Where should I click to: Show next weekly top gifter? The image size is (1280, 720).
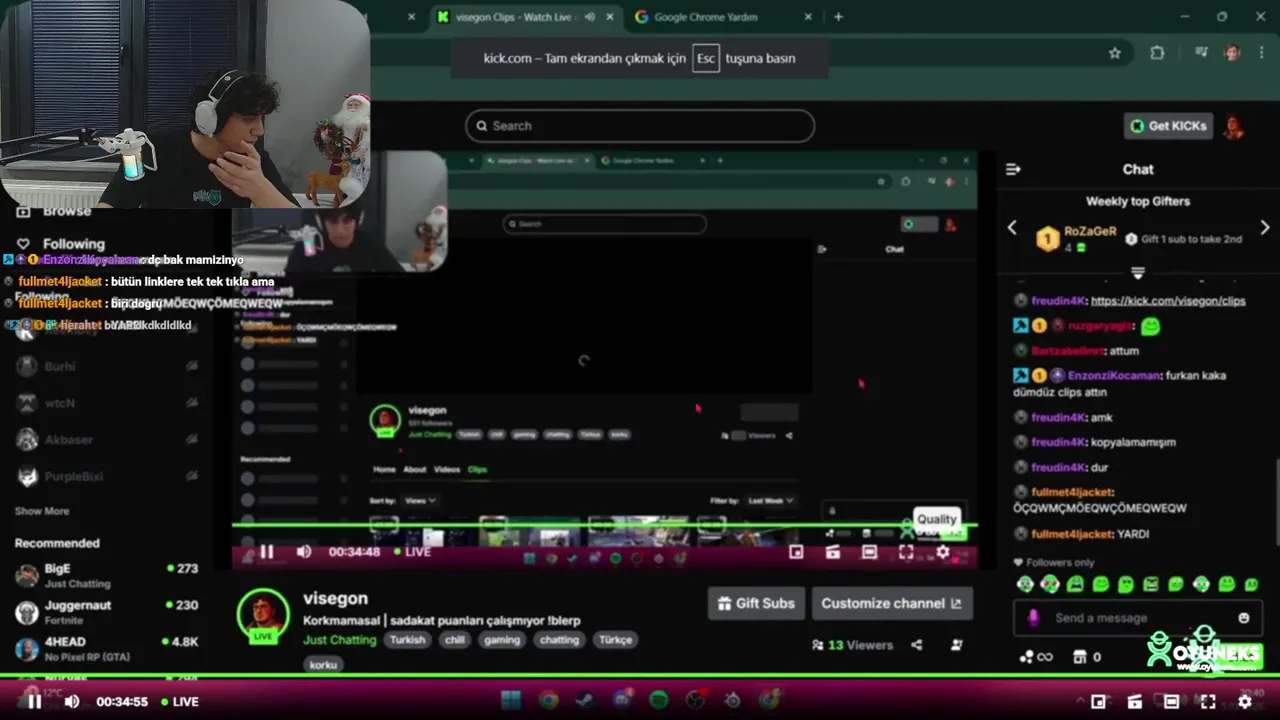1265,228
